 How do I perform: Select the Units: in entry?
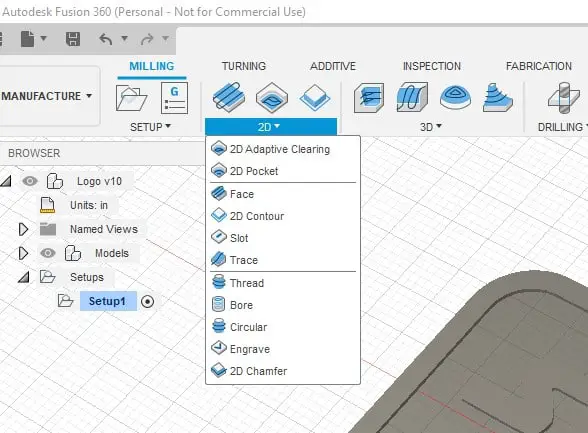(x=89, y=205)
